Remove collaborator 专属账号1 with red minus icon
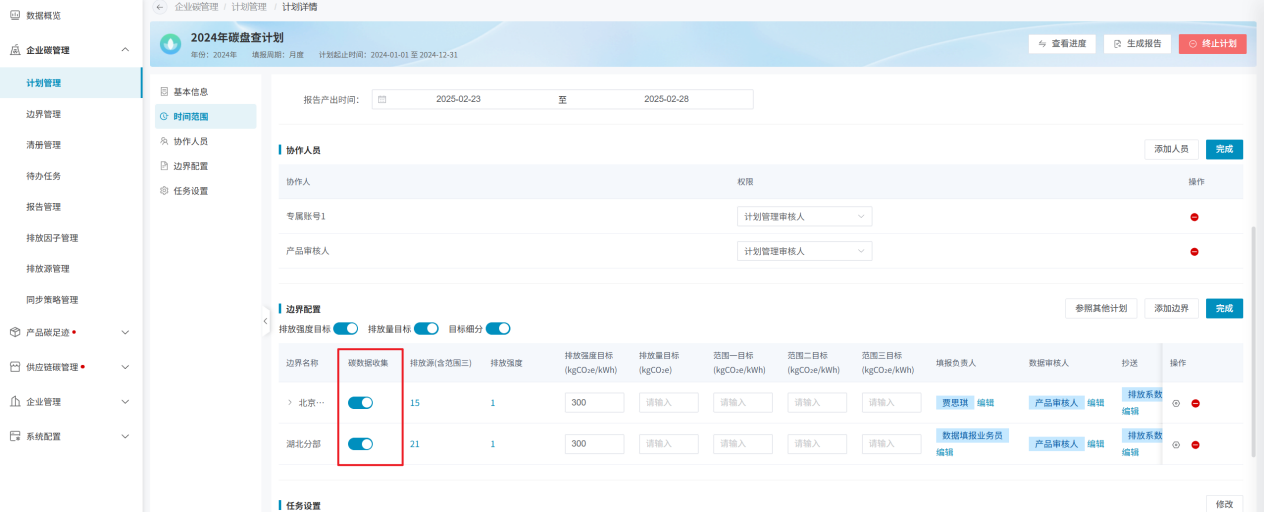1264x512 pixels. click(x=1194, y=217)
